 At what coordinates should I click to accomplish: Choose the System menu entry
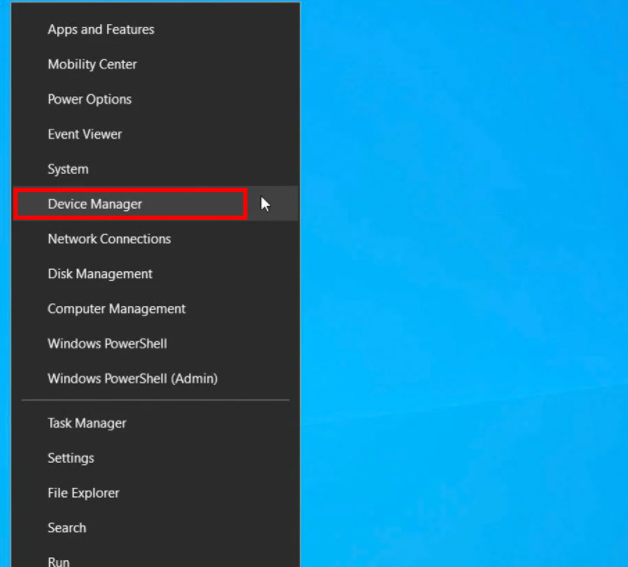68,170
